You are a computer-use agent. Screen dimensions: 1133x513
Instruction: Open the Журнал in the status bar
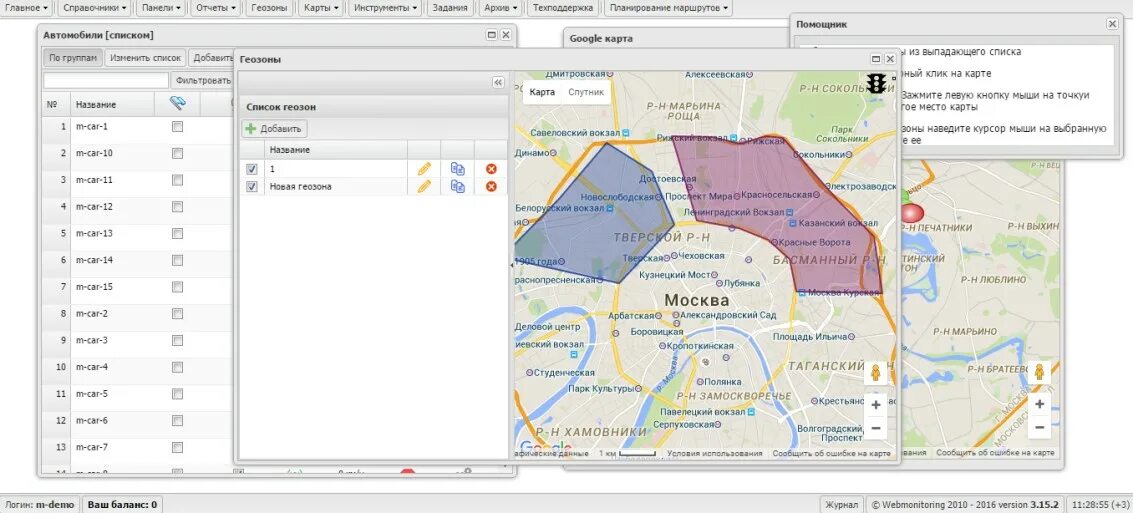842,504
